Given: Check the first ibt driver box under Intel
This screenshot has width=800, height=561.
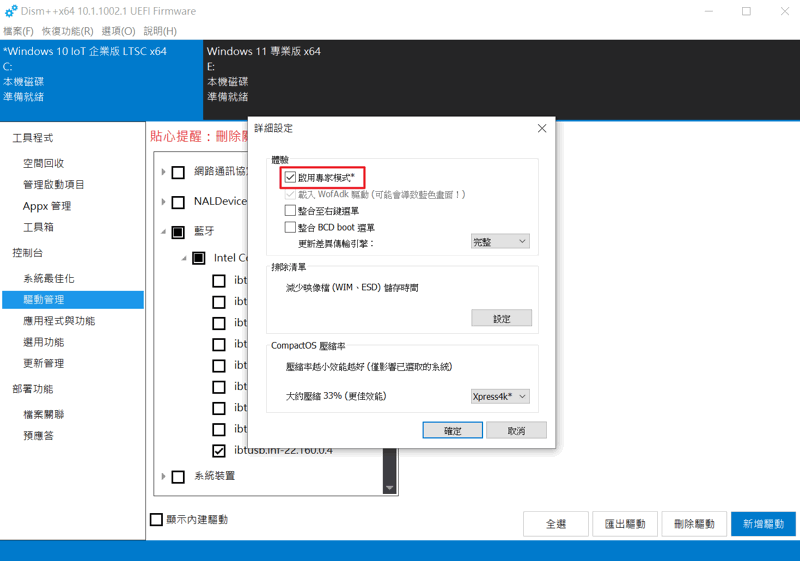Looking at the screenshot, I should coord(219,281).
